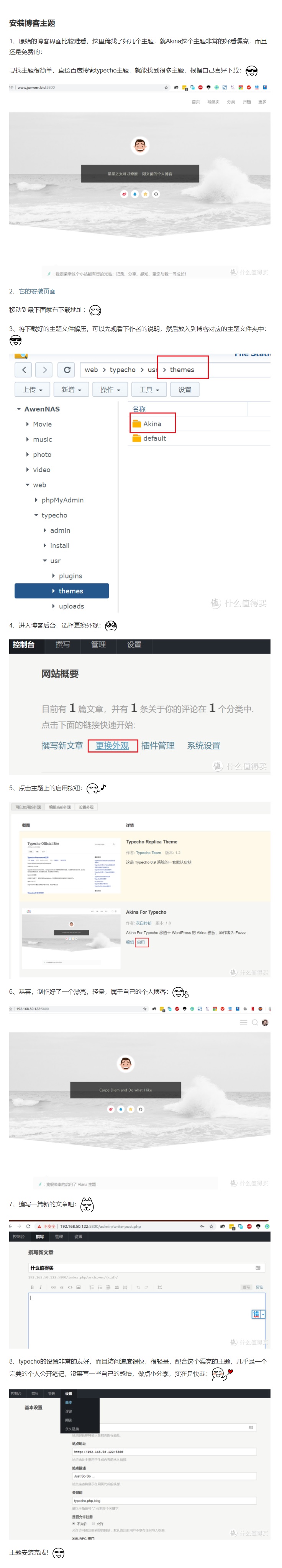Click the 设置 button in the file manager toolbar
282x1568 pixels.
185,390
